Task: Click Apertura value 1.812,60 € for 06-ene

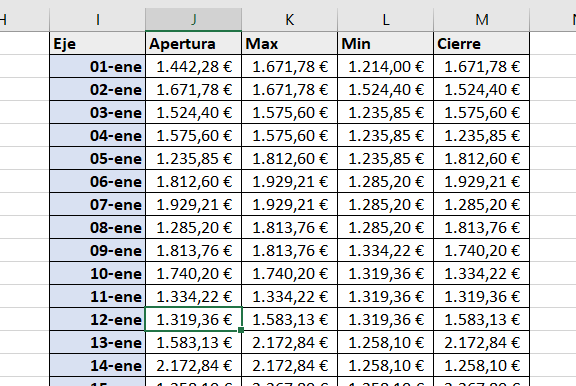Action: click(194, 181)
